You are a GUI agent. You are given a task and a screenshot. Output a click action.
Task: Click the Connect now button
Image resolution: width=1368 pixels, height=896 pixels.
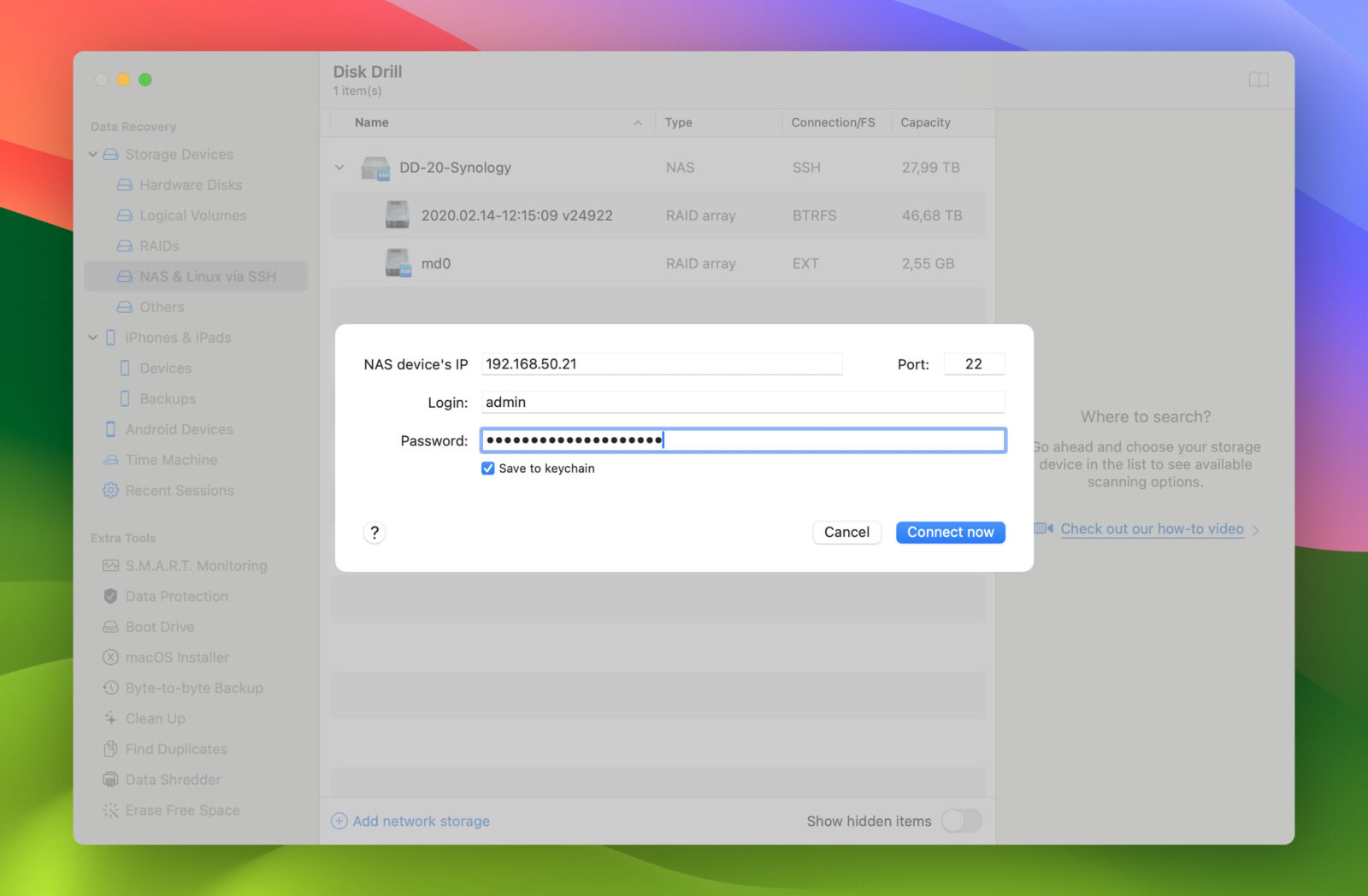point(950,532)
